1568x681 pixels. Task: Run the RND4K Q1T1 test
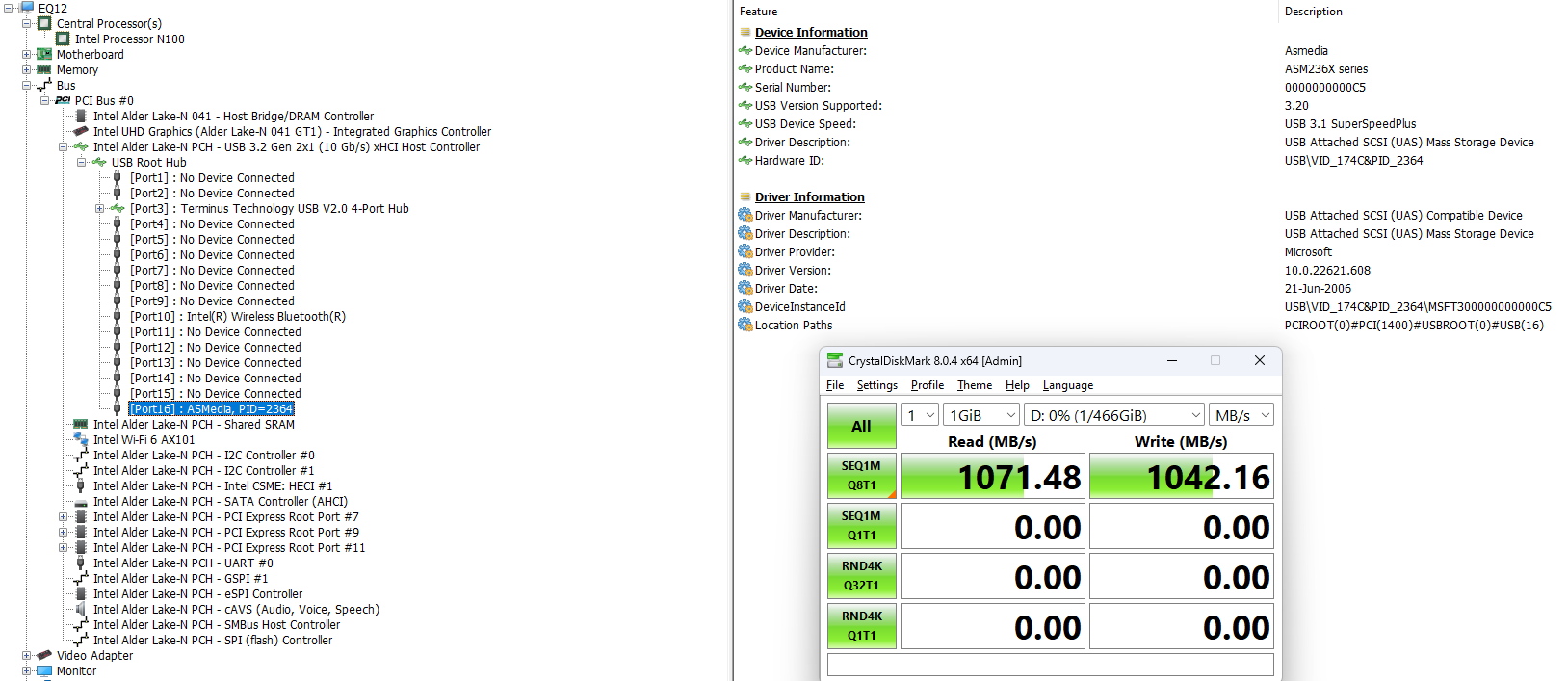[x=862, y=626]
